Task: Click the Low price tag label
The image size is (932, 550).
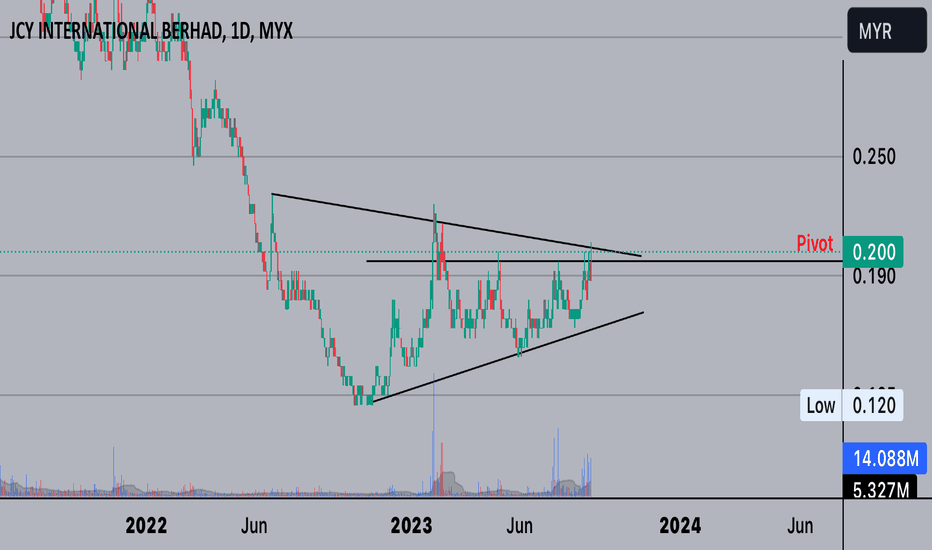Action: point(821,406)
